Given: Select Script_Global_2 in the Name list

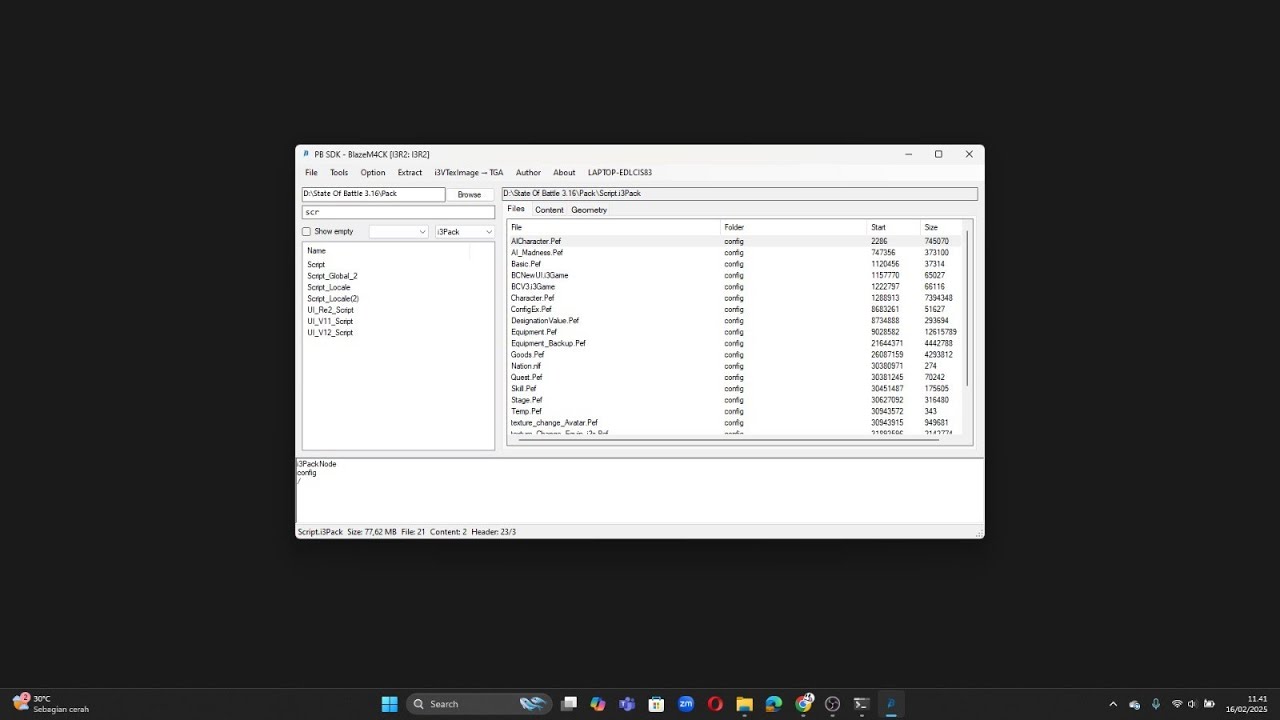Looking at the screenshot, I should point(332,276).
